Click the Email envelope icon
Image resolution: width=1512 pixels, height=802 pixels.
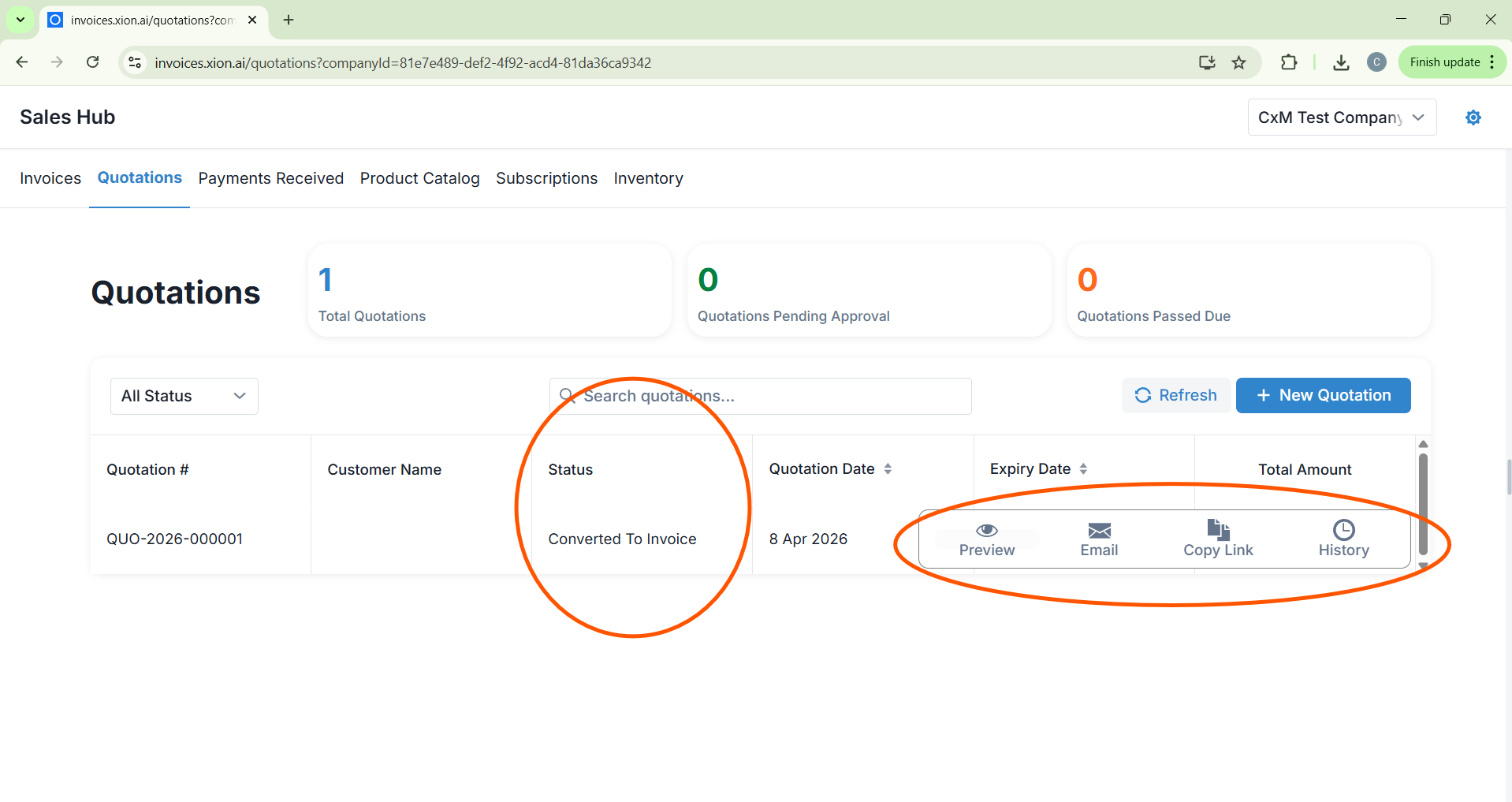pyautogui.click(x=1099, y=530)
